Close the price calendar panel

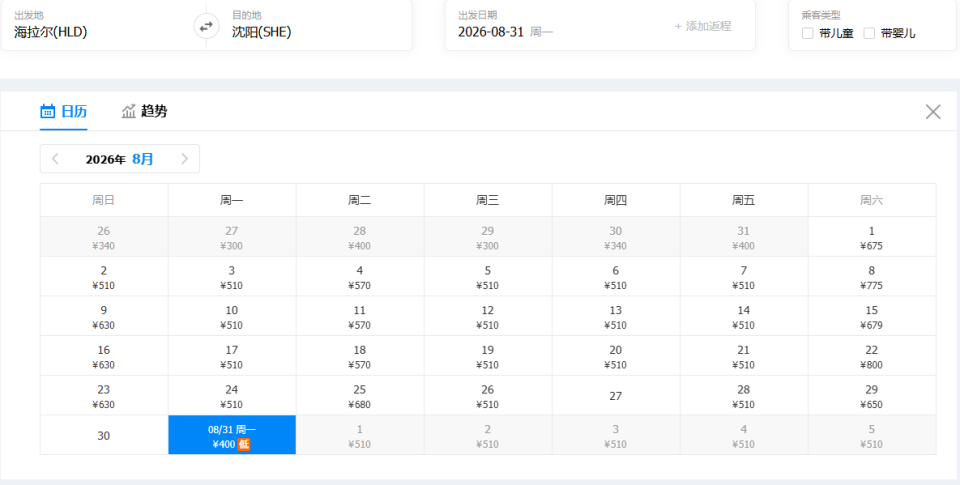(933, 111)
